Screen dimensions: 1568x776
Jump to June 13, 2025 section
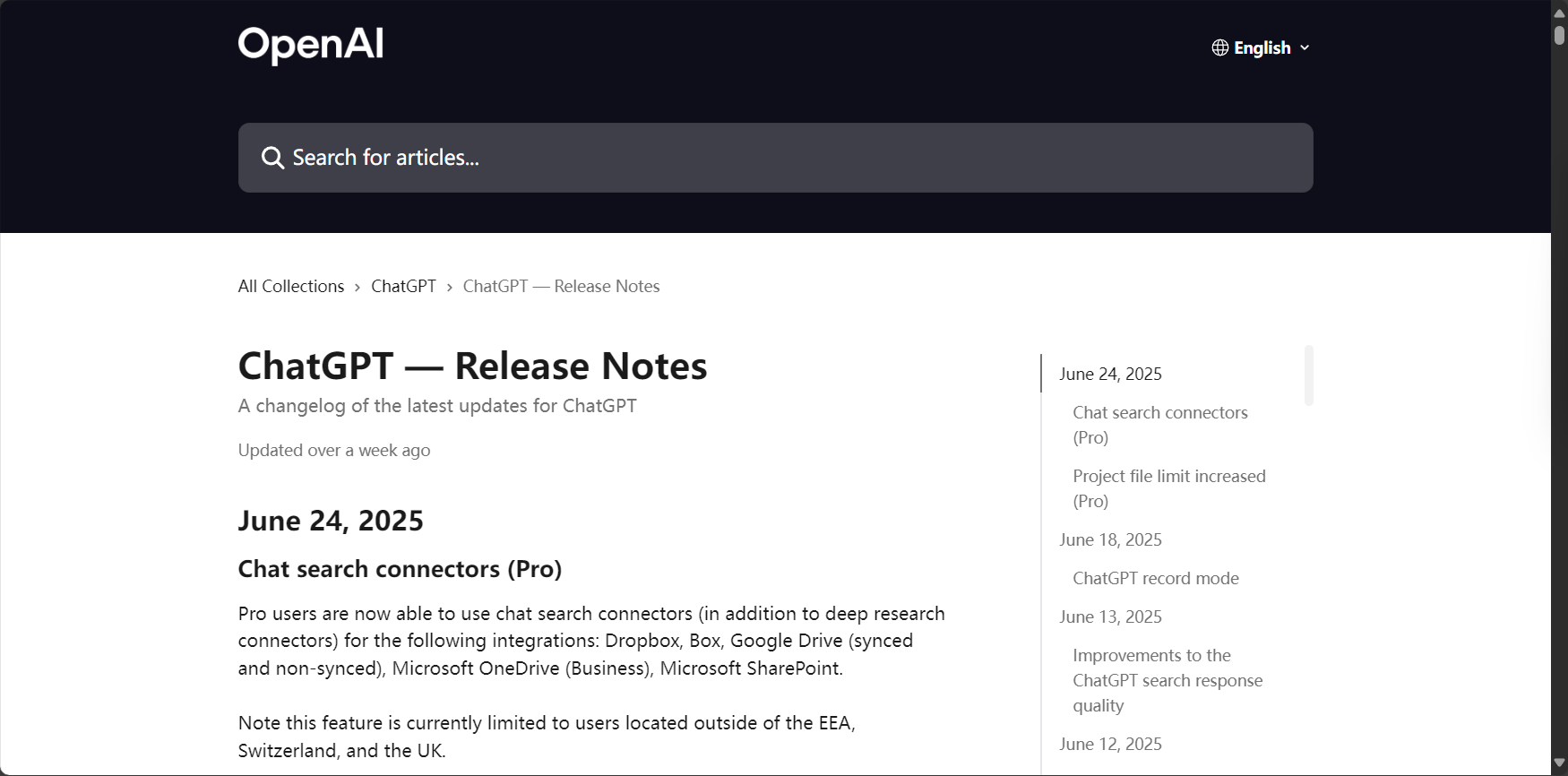[x=1110, y=616]
